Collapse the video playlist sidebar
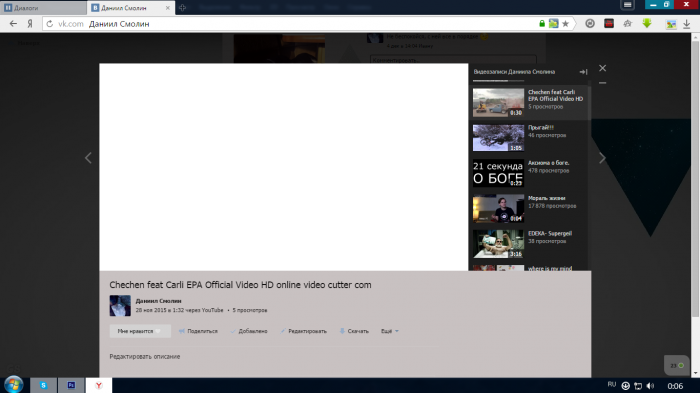Screen dimensions: 700x393 pyautogui.click(x=583, y=72)
